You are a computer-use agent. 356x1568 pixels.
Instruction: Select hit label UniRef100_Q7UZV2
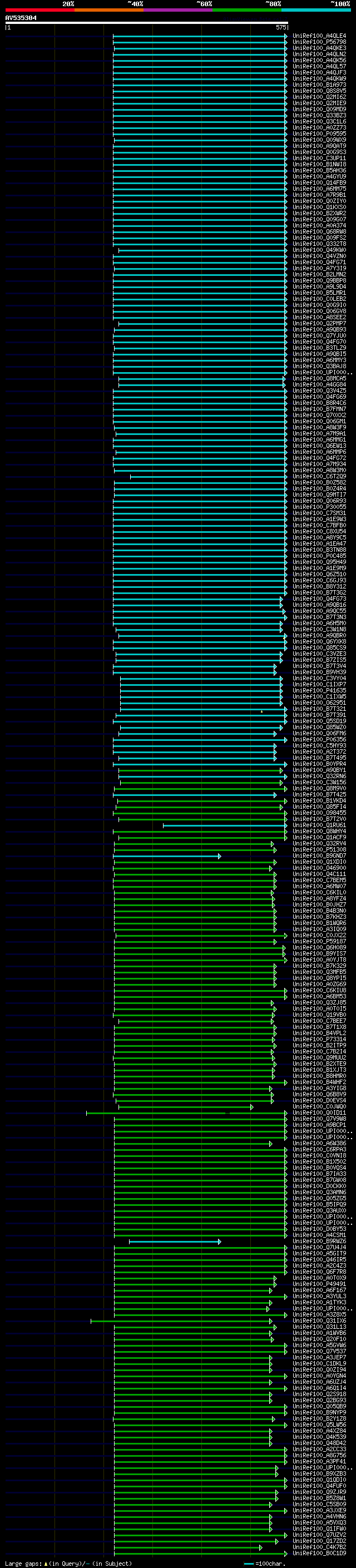point(319,1535)
